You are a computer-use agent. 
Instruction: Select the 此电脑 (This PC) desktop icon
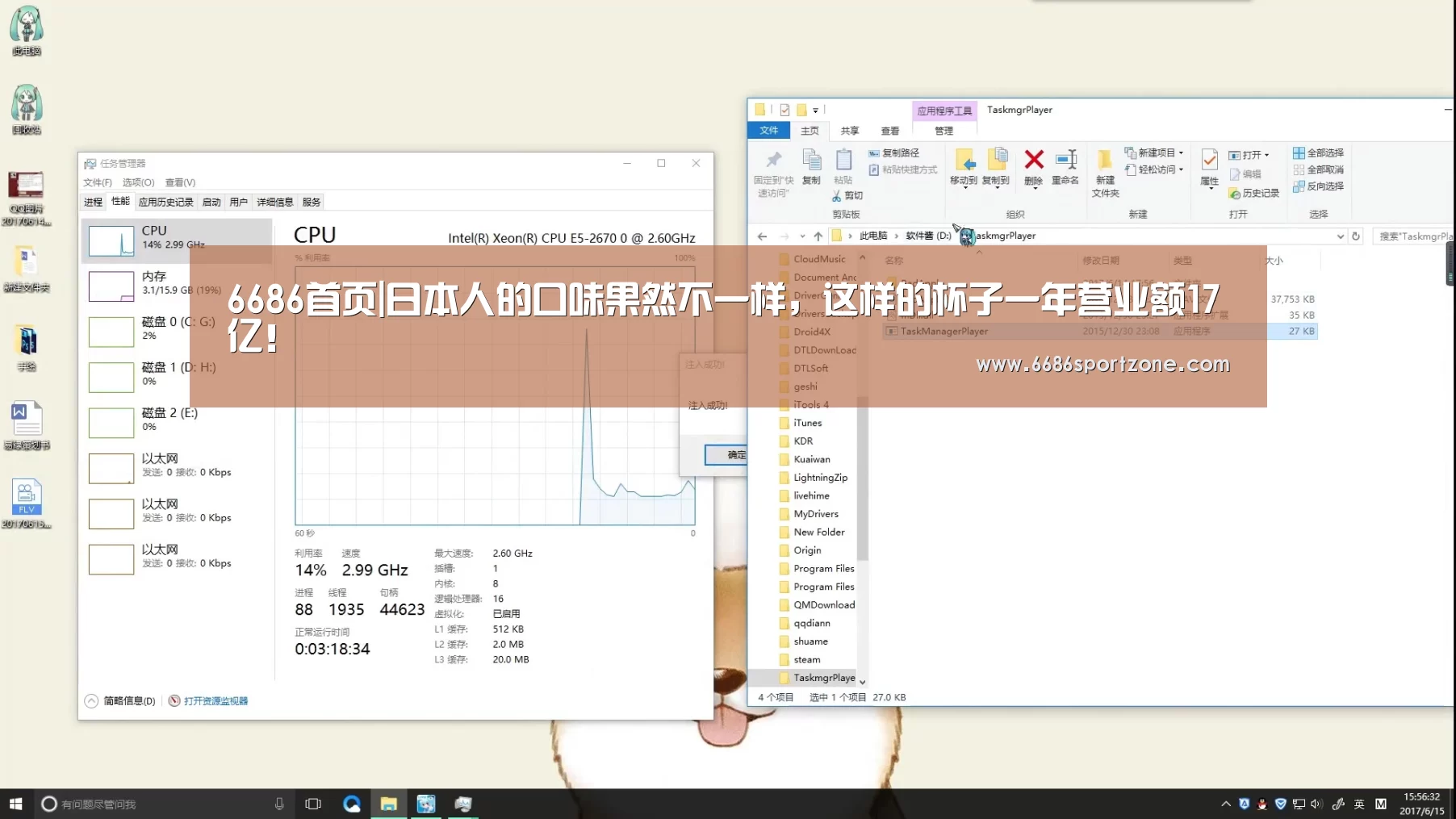[27, 31]
